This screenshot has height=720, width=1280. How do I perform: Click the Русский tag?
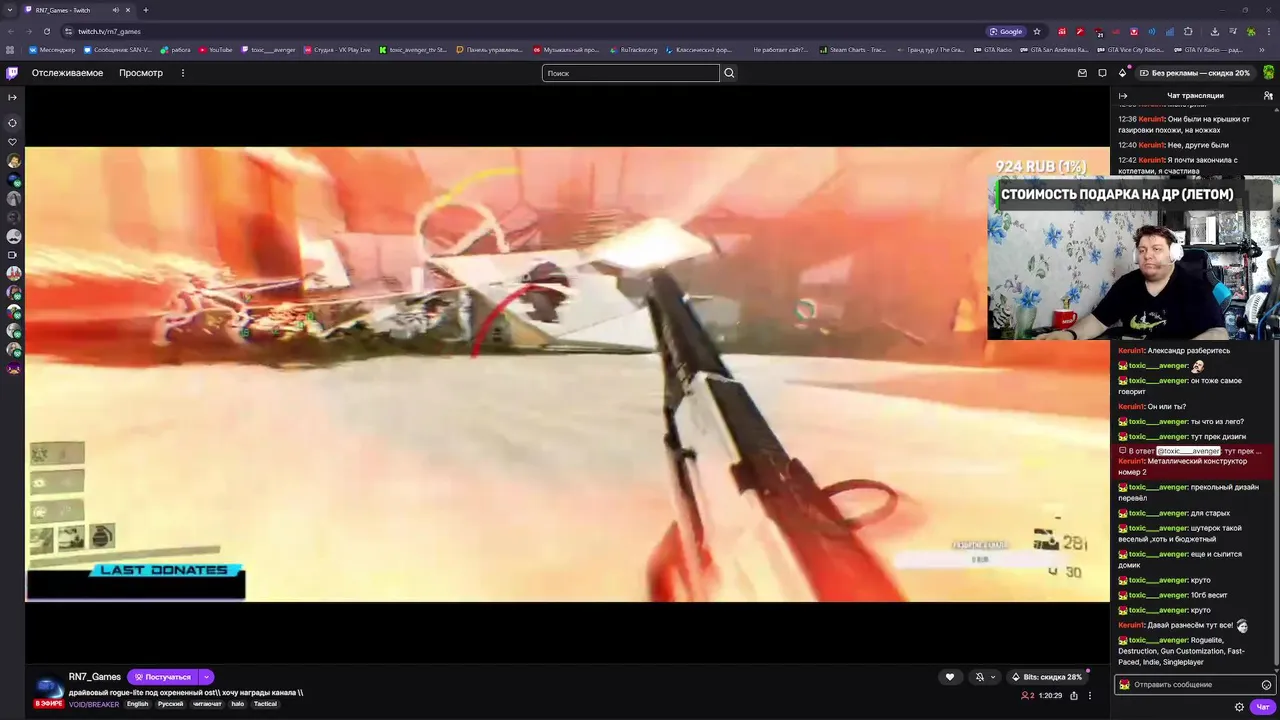point(170,704)
